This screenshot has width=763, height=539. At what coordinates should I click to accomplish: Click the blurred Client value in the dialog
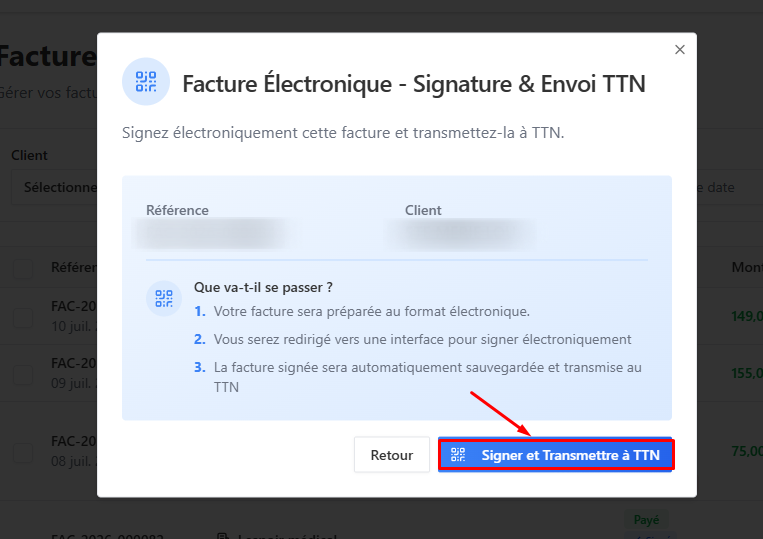click(x=462, y=234)
